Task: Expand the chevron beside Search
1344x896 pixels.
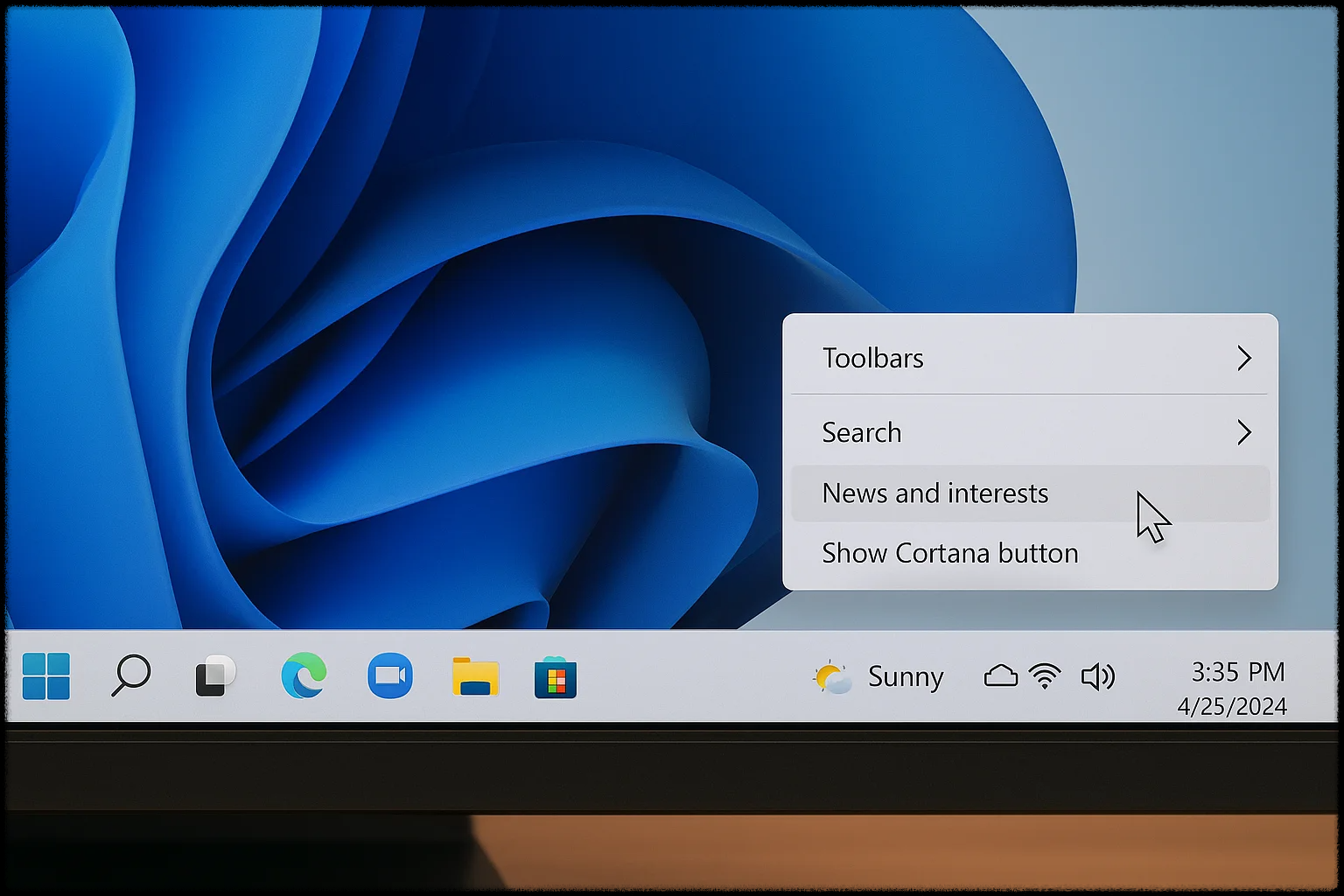Action: [x=1244, y=432]
